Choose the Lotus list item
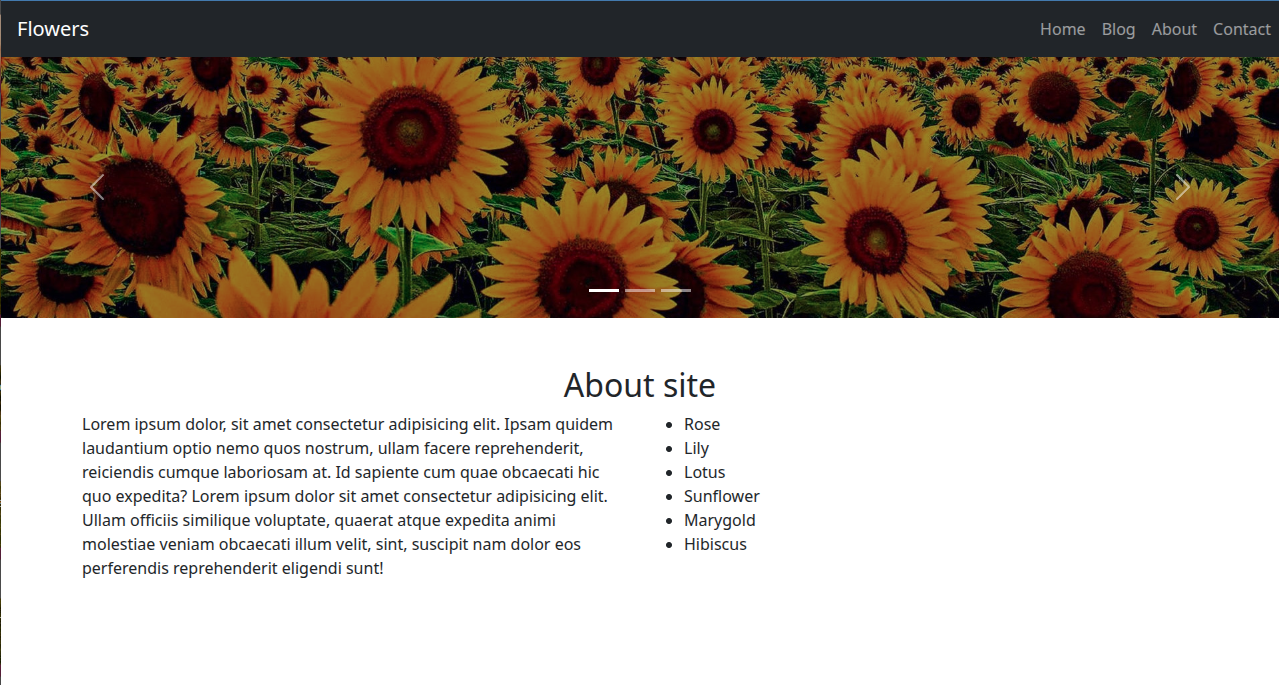 point(704,472)
